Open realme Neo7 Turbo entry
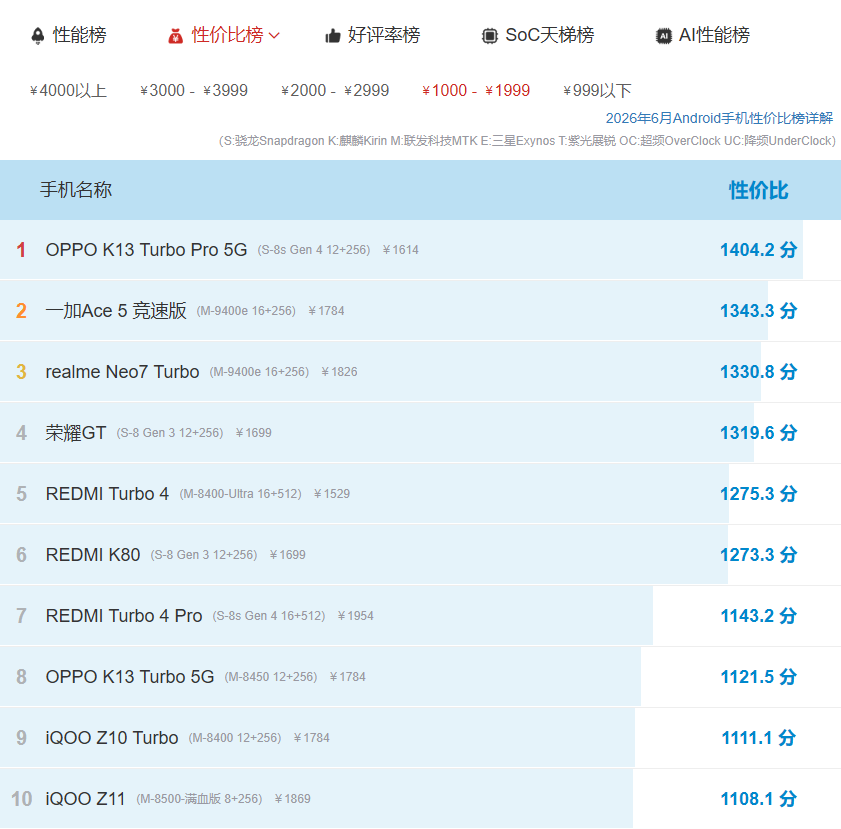 [122, 372]
